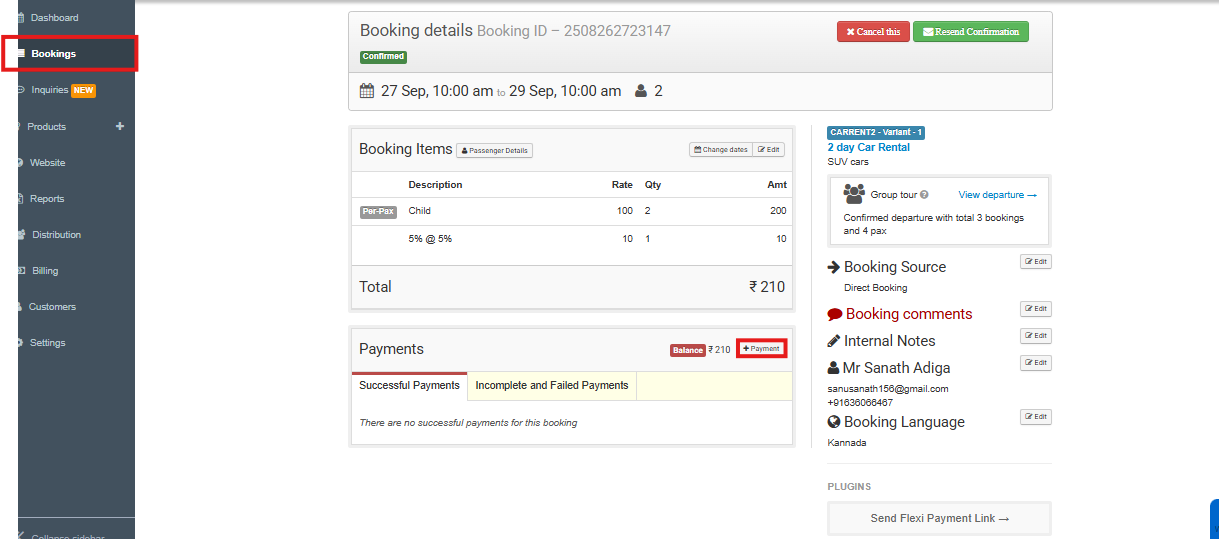Edit Internal Notes
This screenshot has width=1219, height=539.
(1035, 336)
